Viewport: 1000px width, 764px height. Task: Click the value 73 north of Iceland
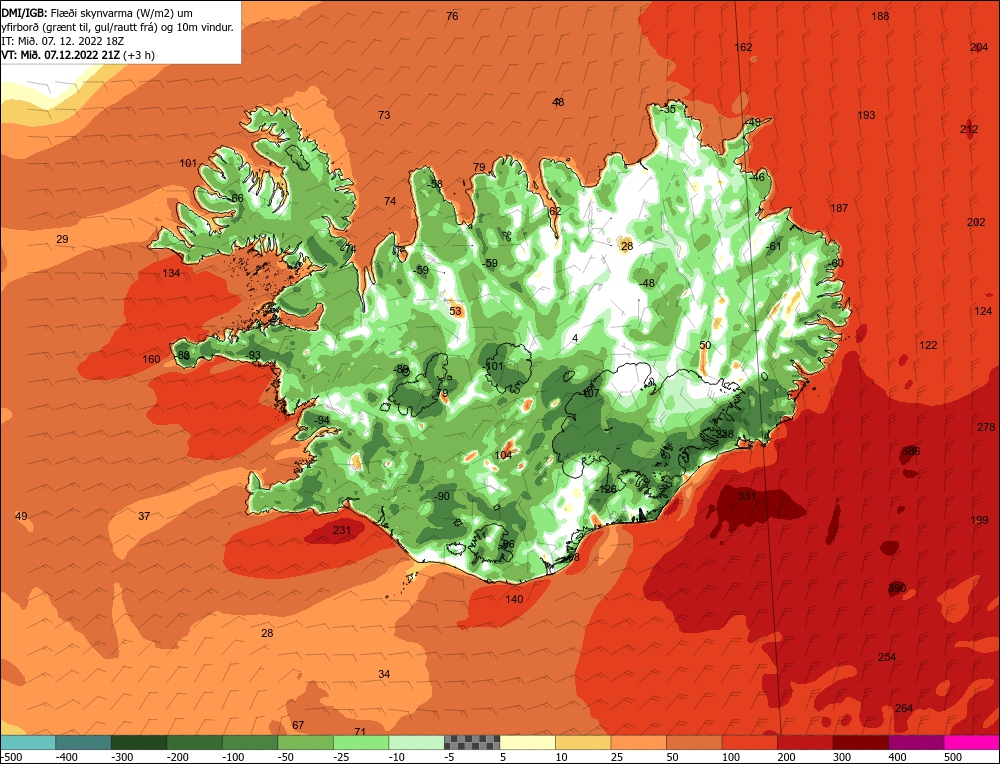[384, 115]
